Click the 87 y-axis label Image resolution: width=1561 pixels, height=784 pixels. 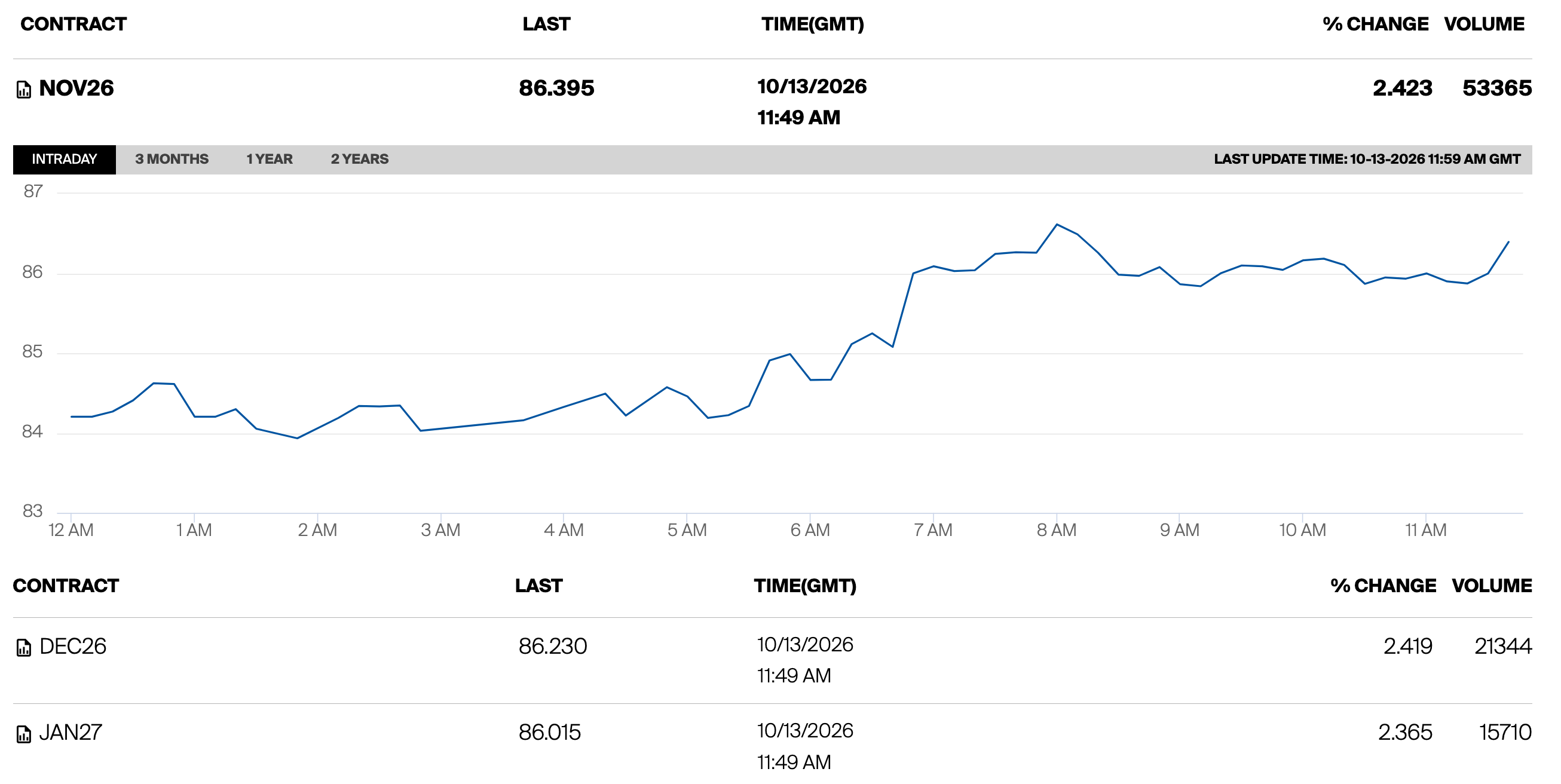coord(33,192)
